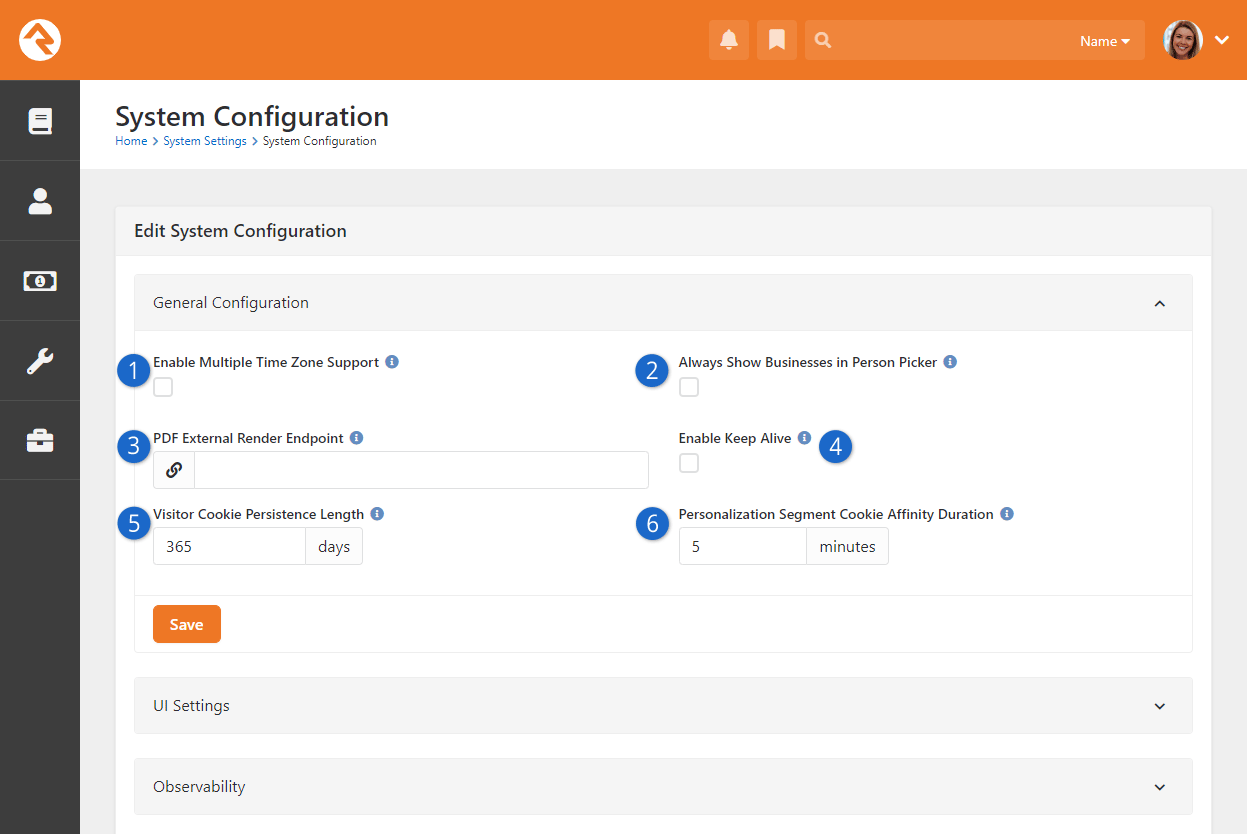Click the PDF External Render Endpoint field
The width and height of the screenshot is (1247, 834).
click(421, 470)
